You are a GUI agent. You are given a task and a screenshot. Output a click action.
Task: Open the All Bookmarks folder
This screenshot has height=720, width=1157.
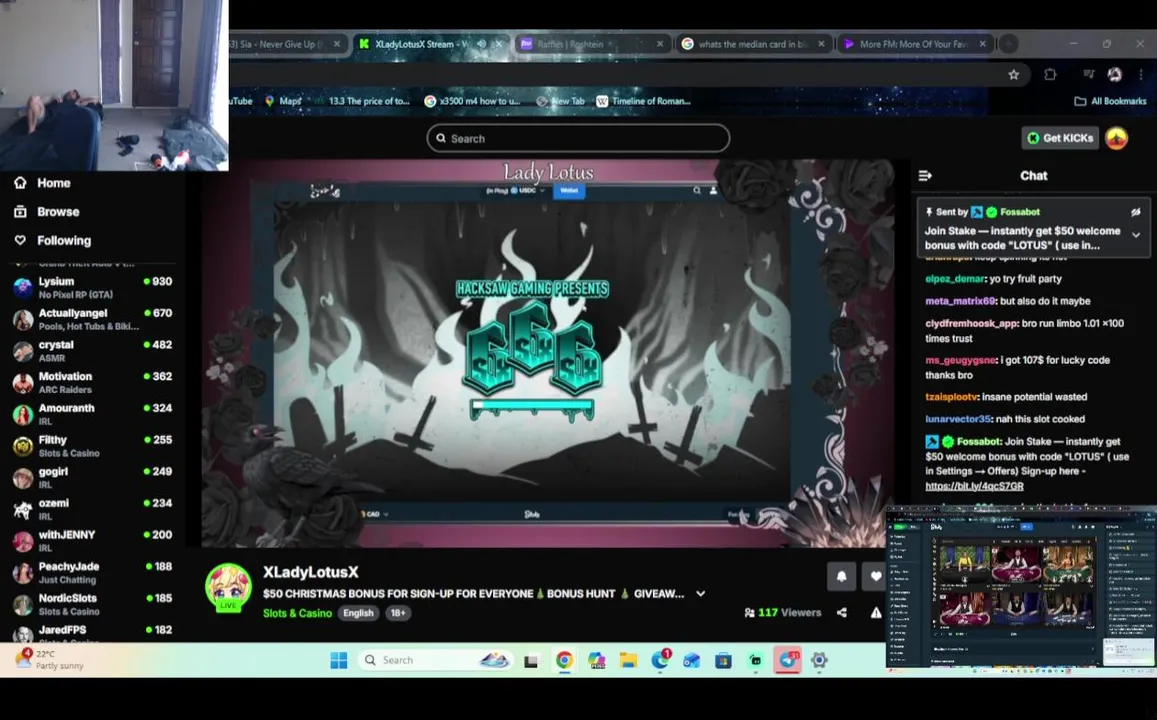coord(1111,101)
